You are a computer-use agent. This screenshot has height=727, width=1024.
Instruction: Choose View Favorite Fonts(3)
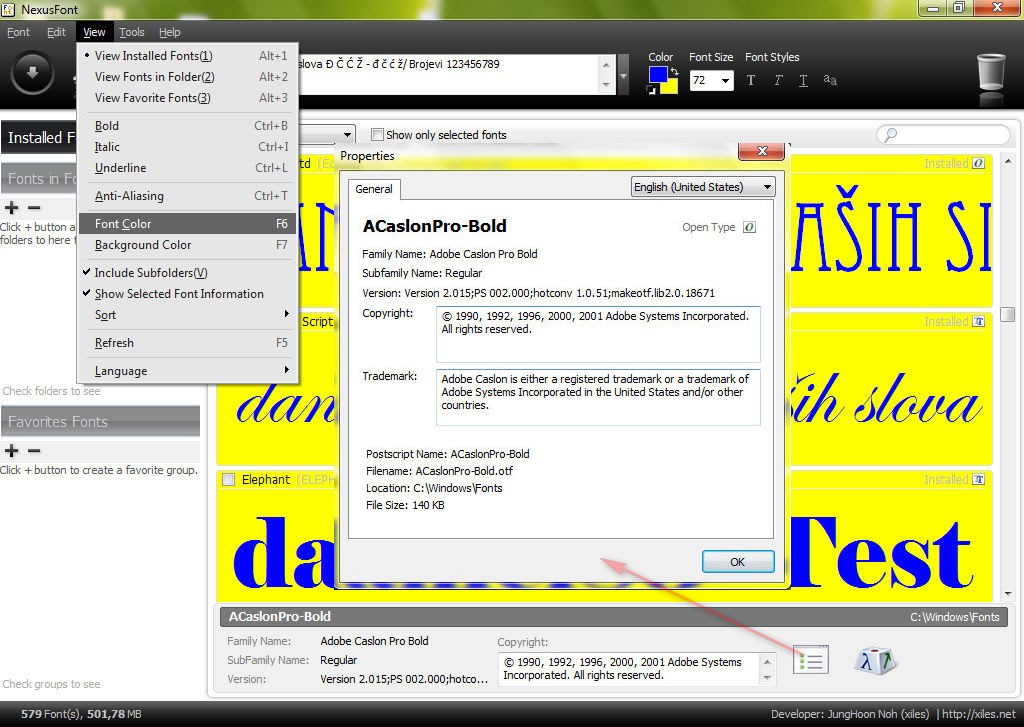(187, 98)
